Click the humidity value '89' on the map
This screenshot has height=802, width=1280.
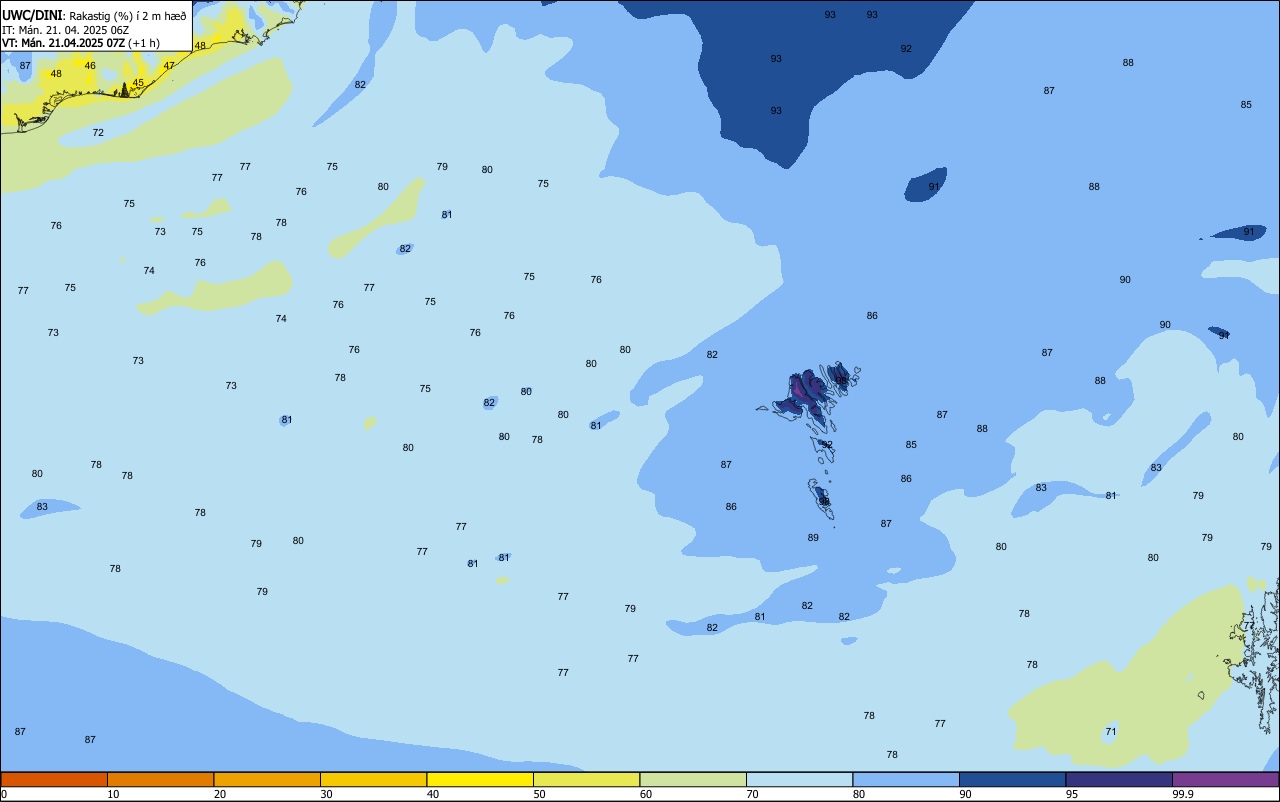point(813,538)
